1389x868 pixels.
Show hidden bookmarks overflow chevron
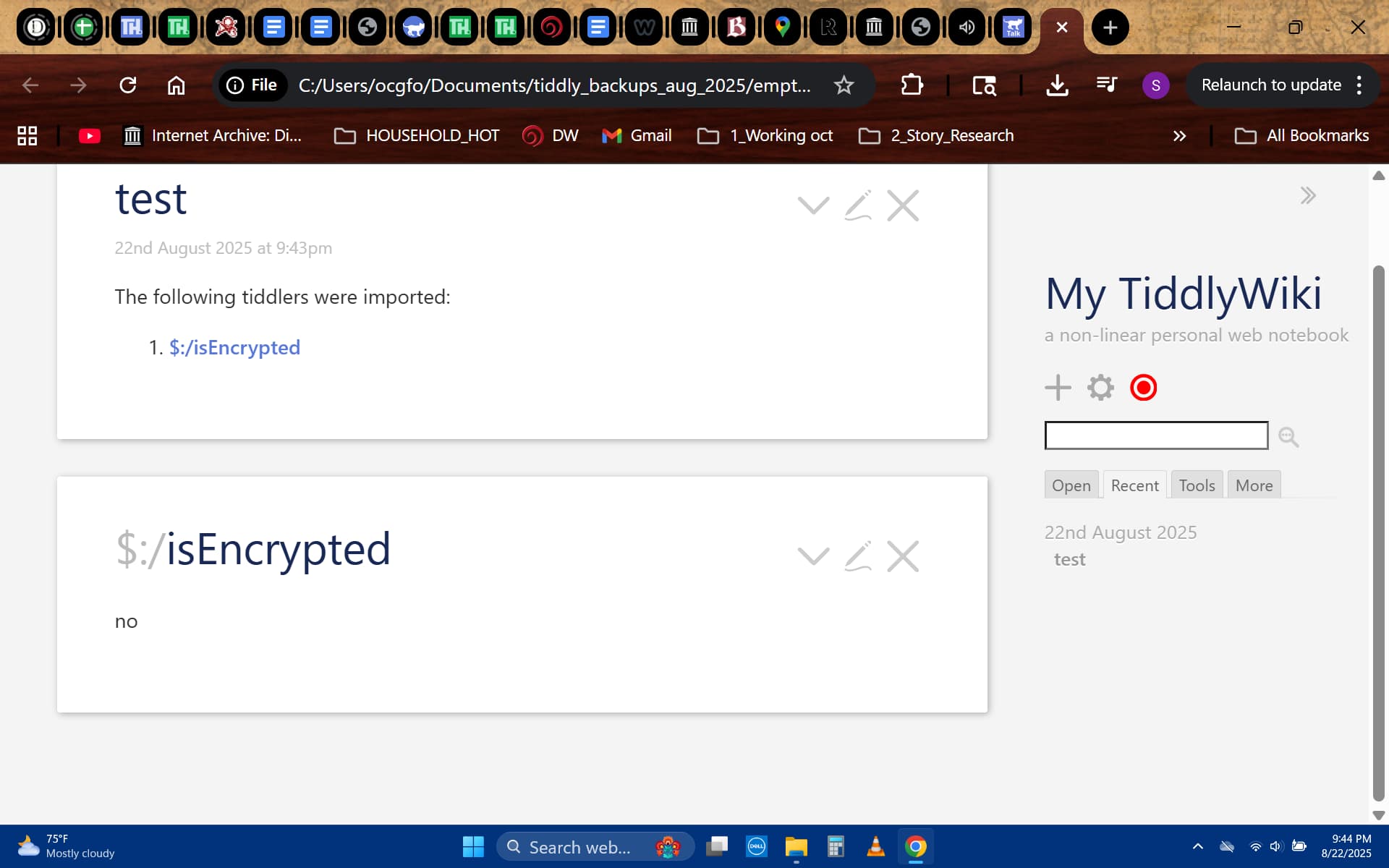click(1179, 136)
